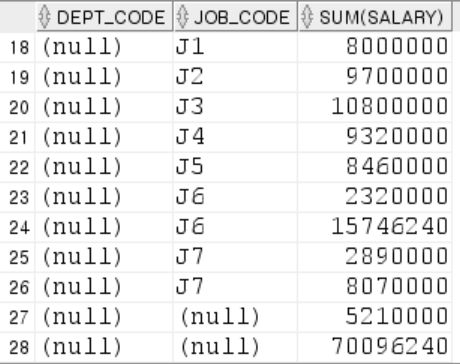Click DEPT_CODE (null) cell in row 26
This screenshot has width=460, height=364.
104,287
